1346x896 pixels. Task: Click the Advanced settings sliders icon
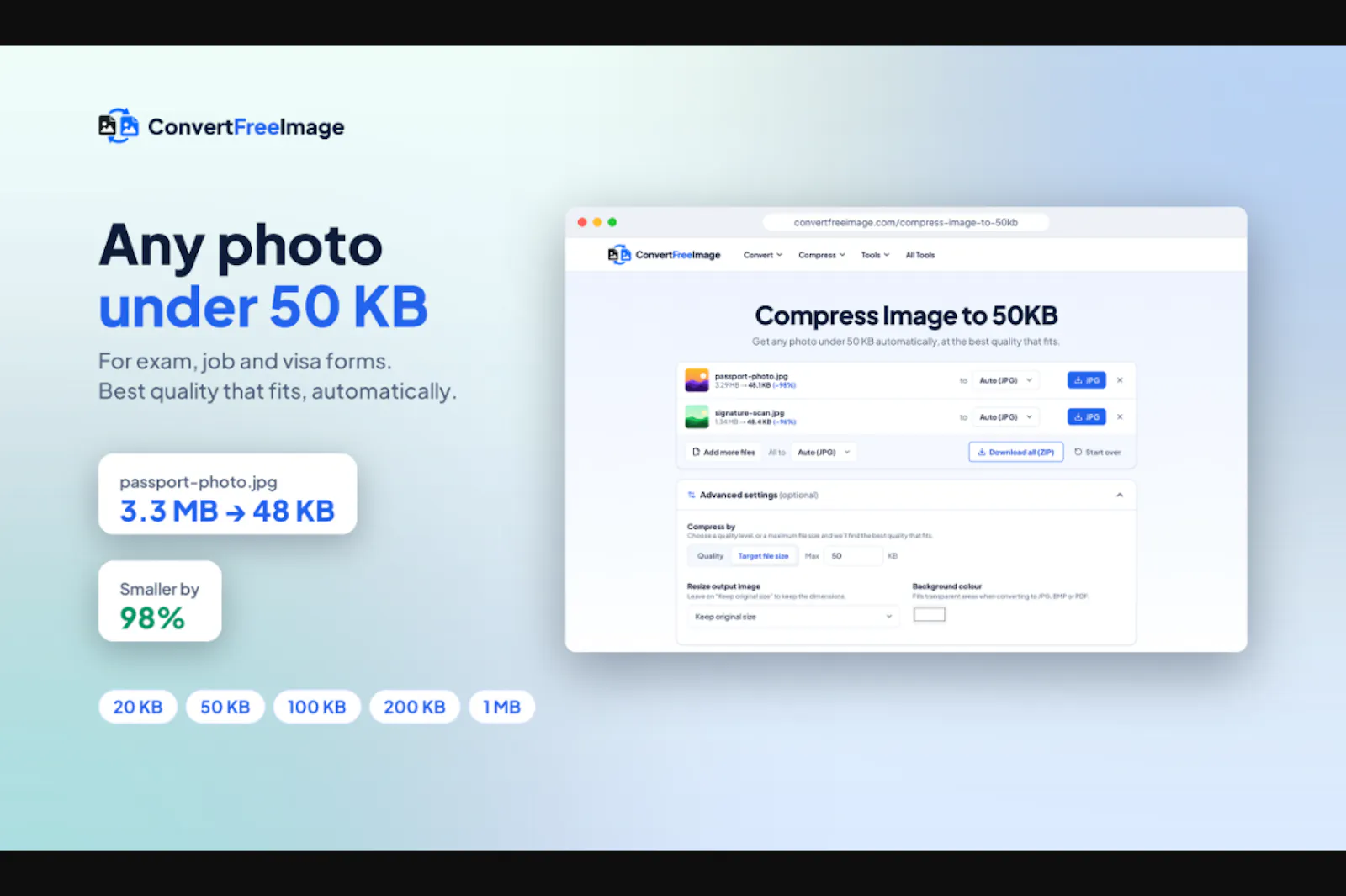click(x=692, y=495)
